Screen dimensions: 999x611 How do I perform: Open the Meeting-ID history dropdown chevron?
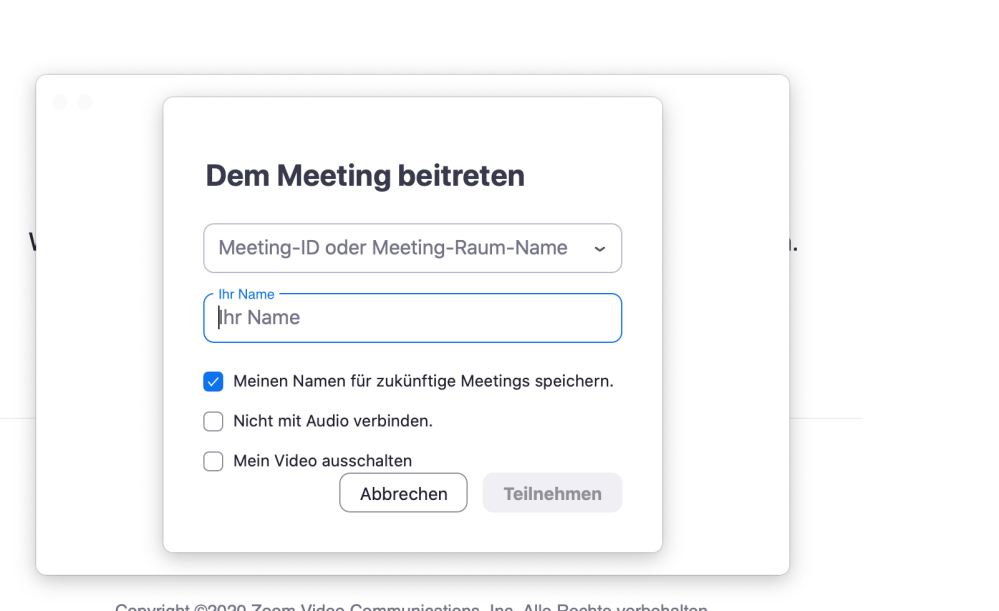[599, 249]
